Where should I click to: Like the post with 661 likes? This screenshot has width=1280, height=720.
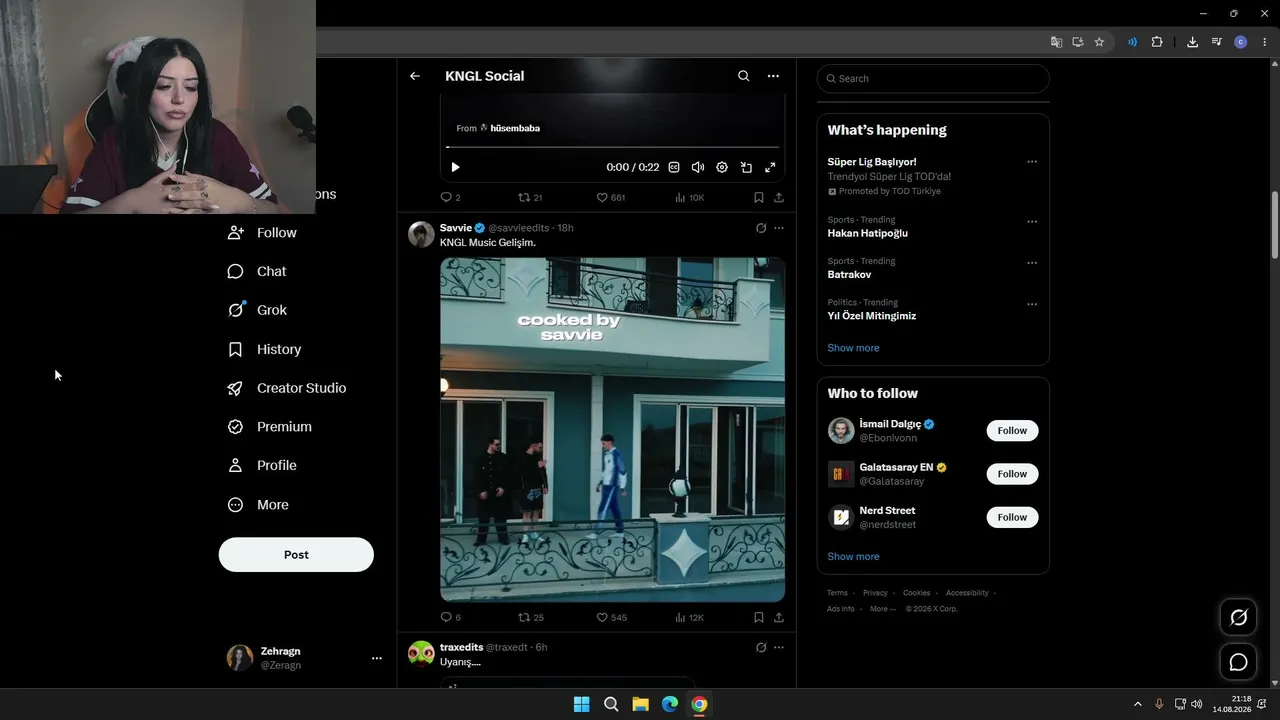coord(610,198)
